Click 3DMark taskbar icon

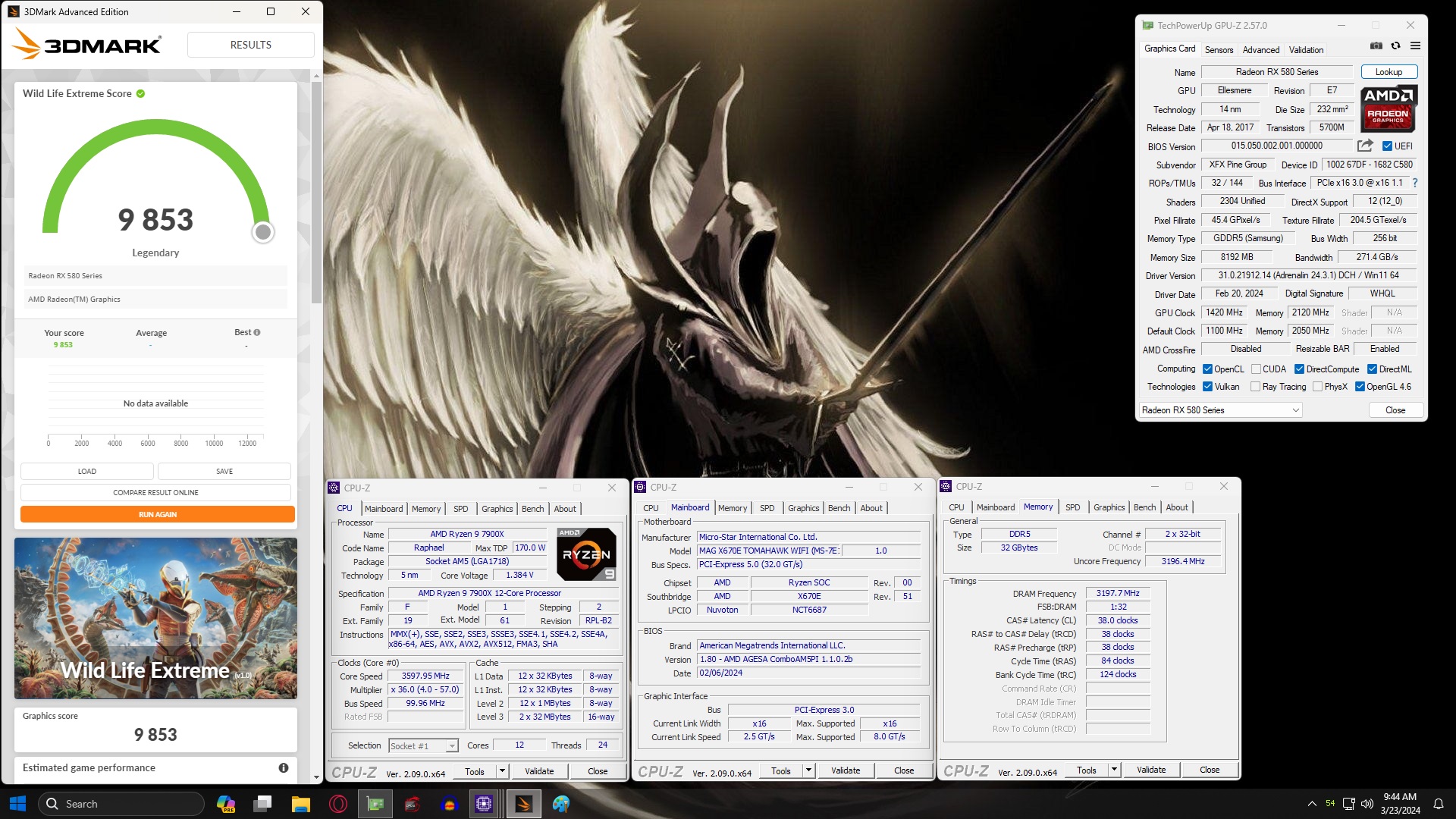(x=524, y=804)
